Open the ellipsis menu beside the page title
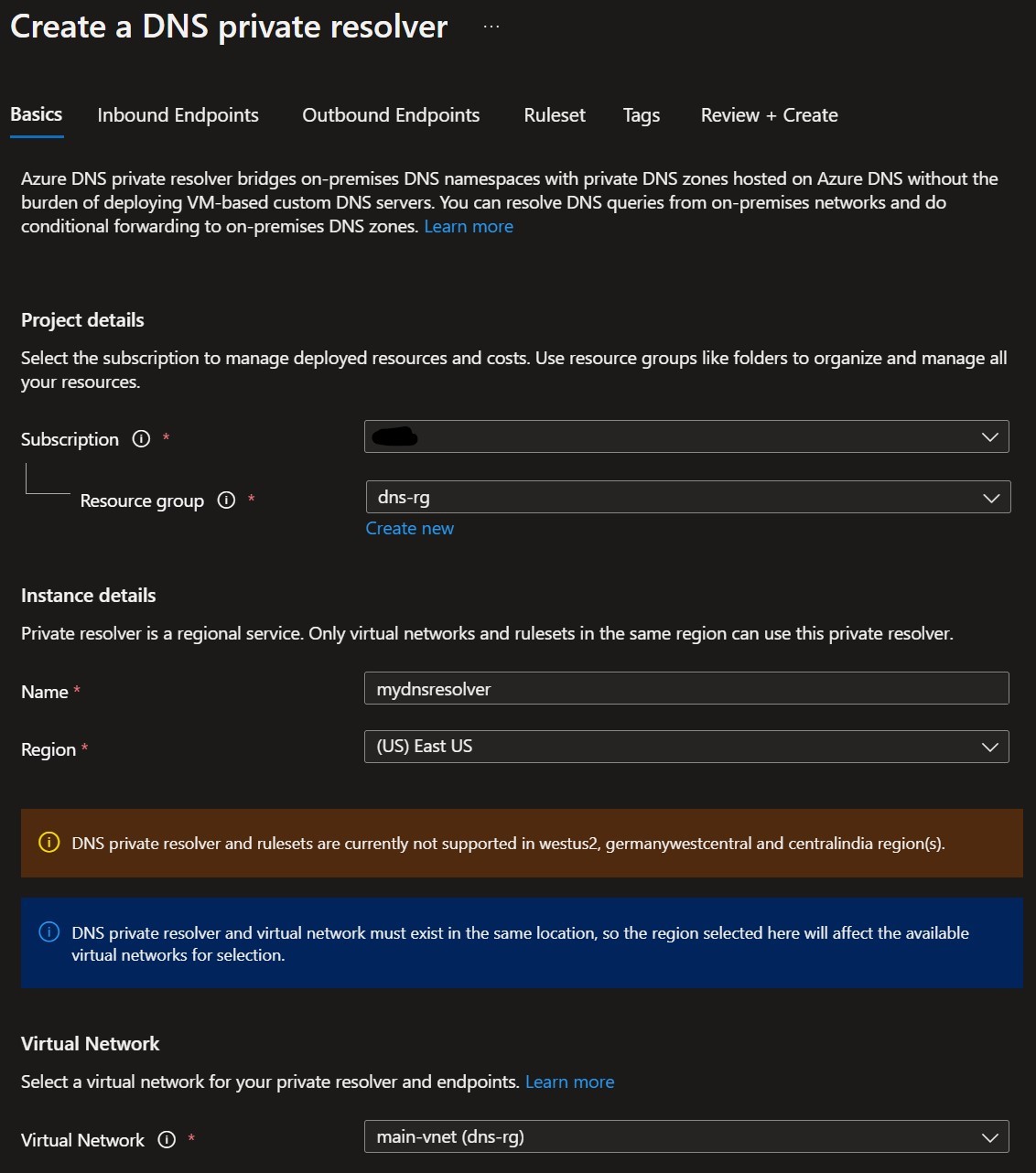Viewport: 1036px width, 1173px height. click(491, 26)
